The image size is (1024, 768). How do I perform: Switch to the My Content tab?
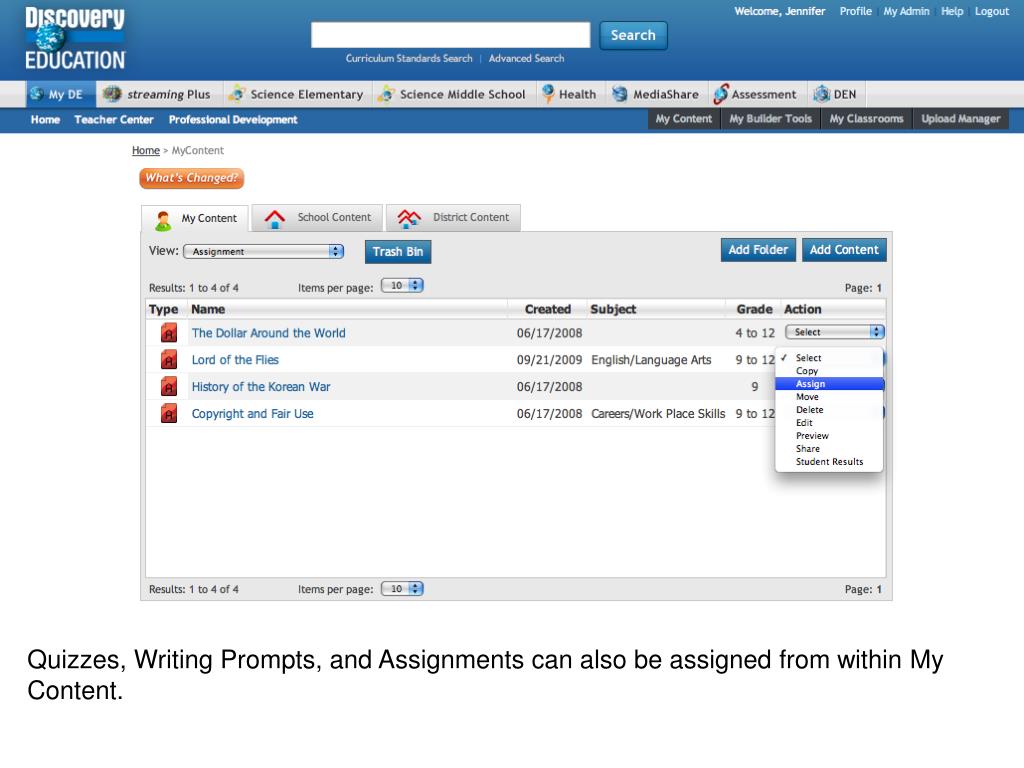(195, 219)
